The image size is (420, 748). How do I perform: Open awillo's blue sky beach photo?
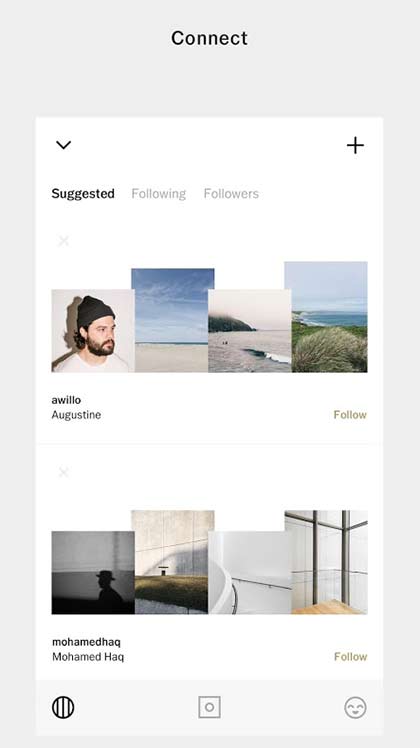pos(173,320)
